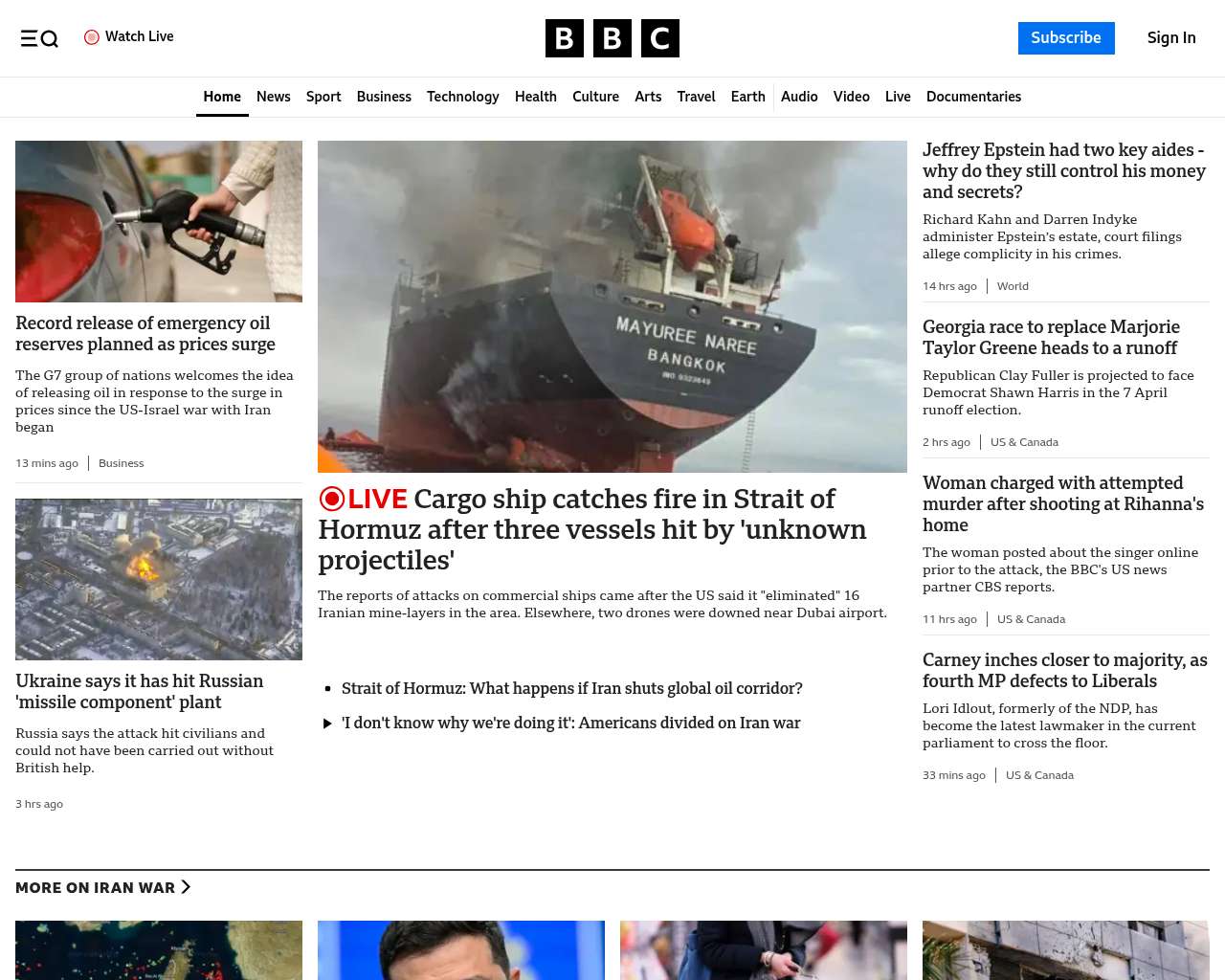Open the Rihanna's home shooting story
Image resolution: width=1225 pixels, height=980 pixels.
(1063, 504)
